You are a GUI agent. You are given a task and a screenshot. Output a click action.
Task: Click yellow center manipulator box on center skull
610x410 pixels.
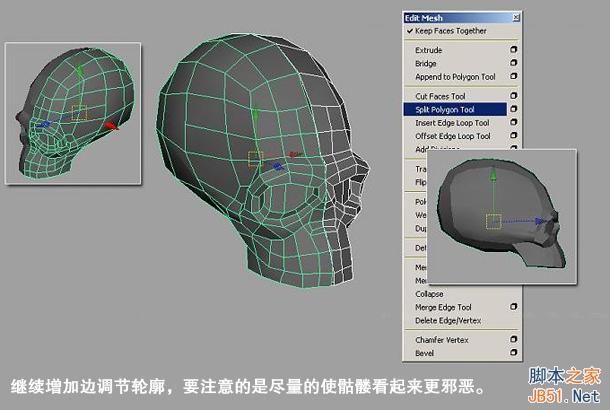[x=255, y=159]
